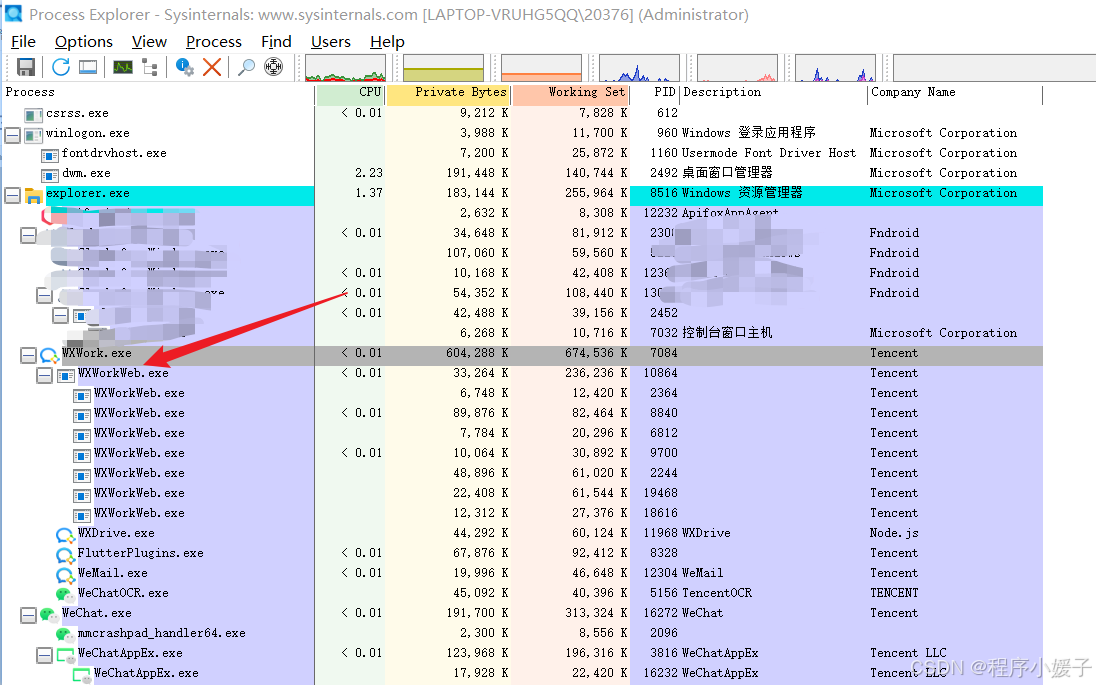Open the Users menu

[x=331, y=42]
